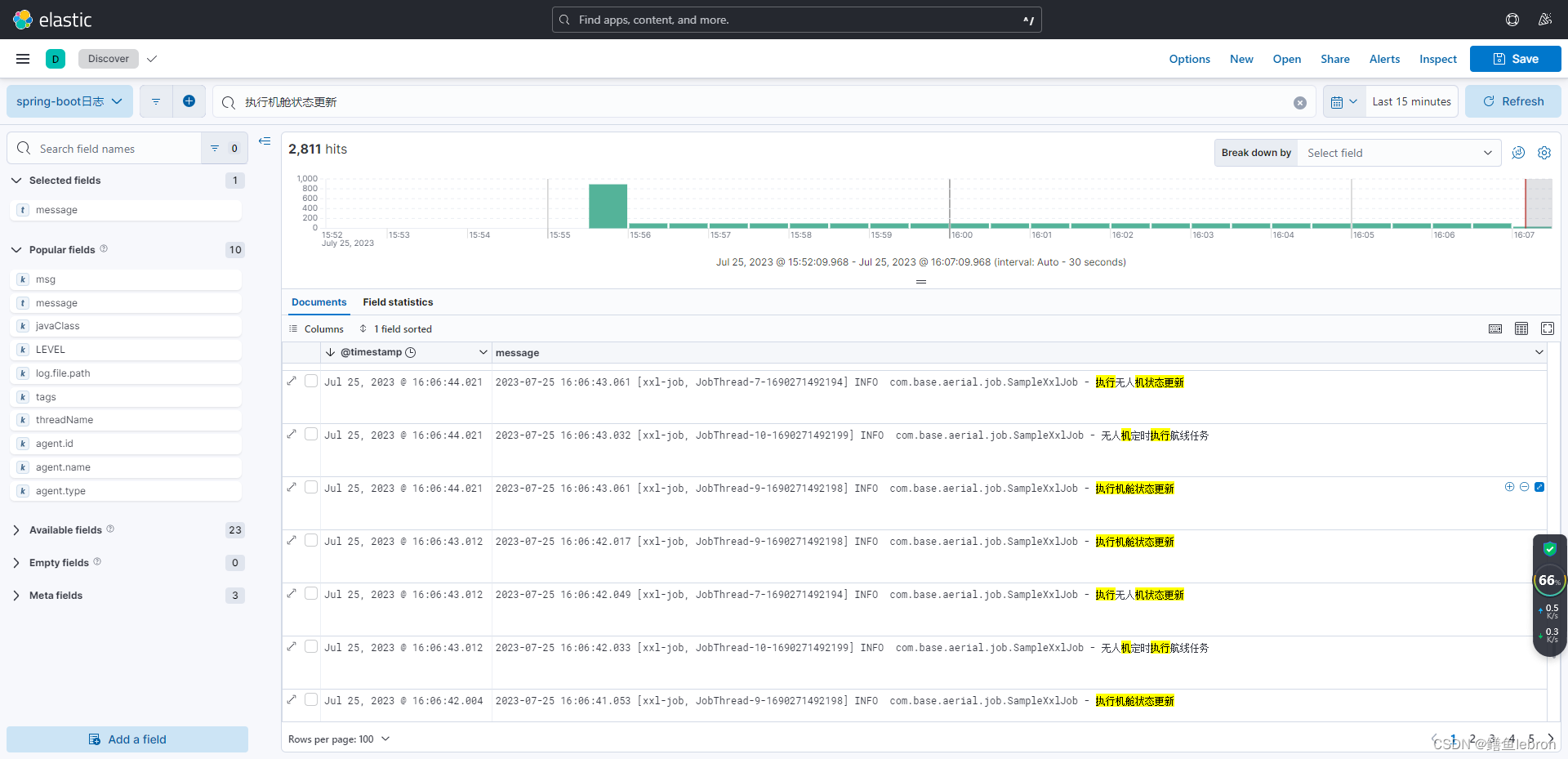Image resolution: width=1568 pixels, height=759 pixels.
Task: Save the current search
Action: point(1515,59)
